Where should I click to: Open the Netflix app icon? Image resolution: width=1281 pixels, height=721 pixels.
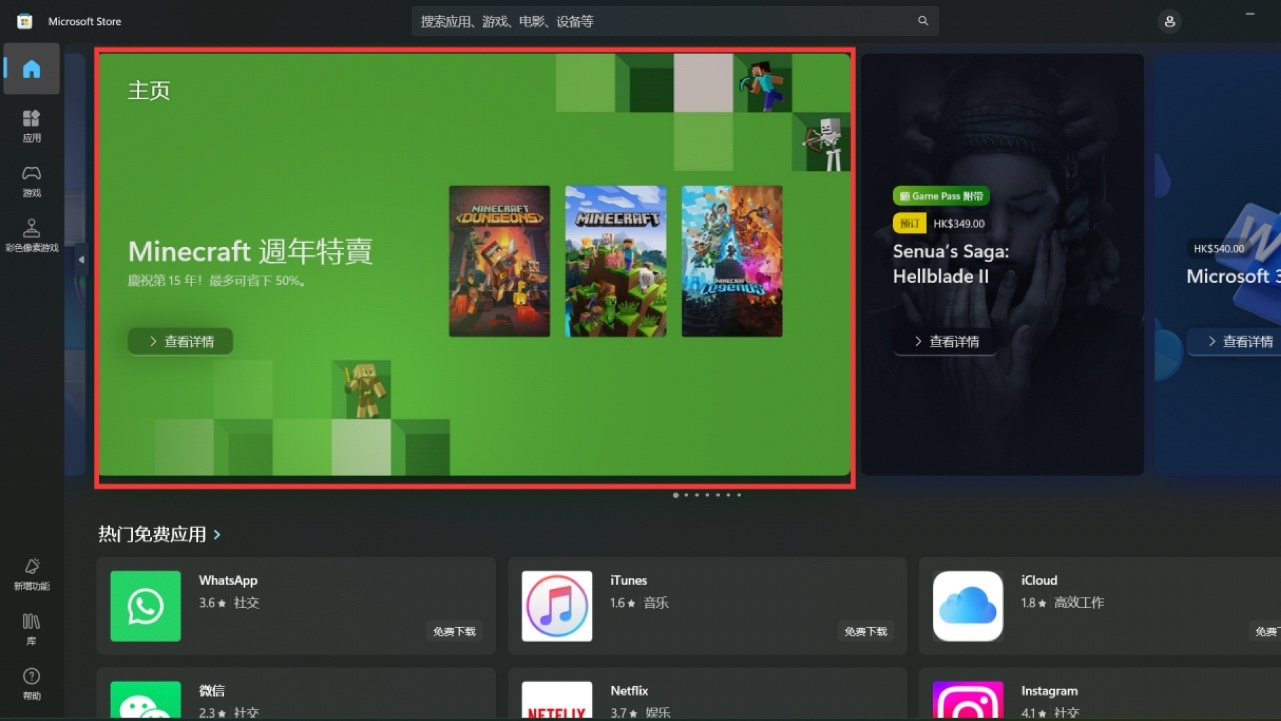coord(557,700)
